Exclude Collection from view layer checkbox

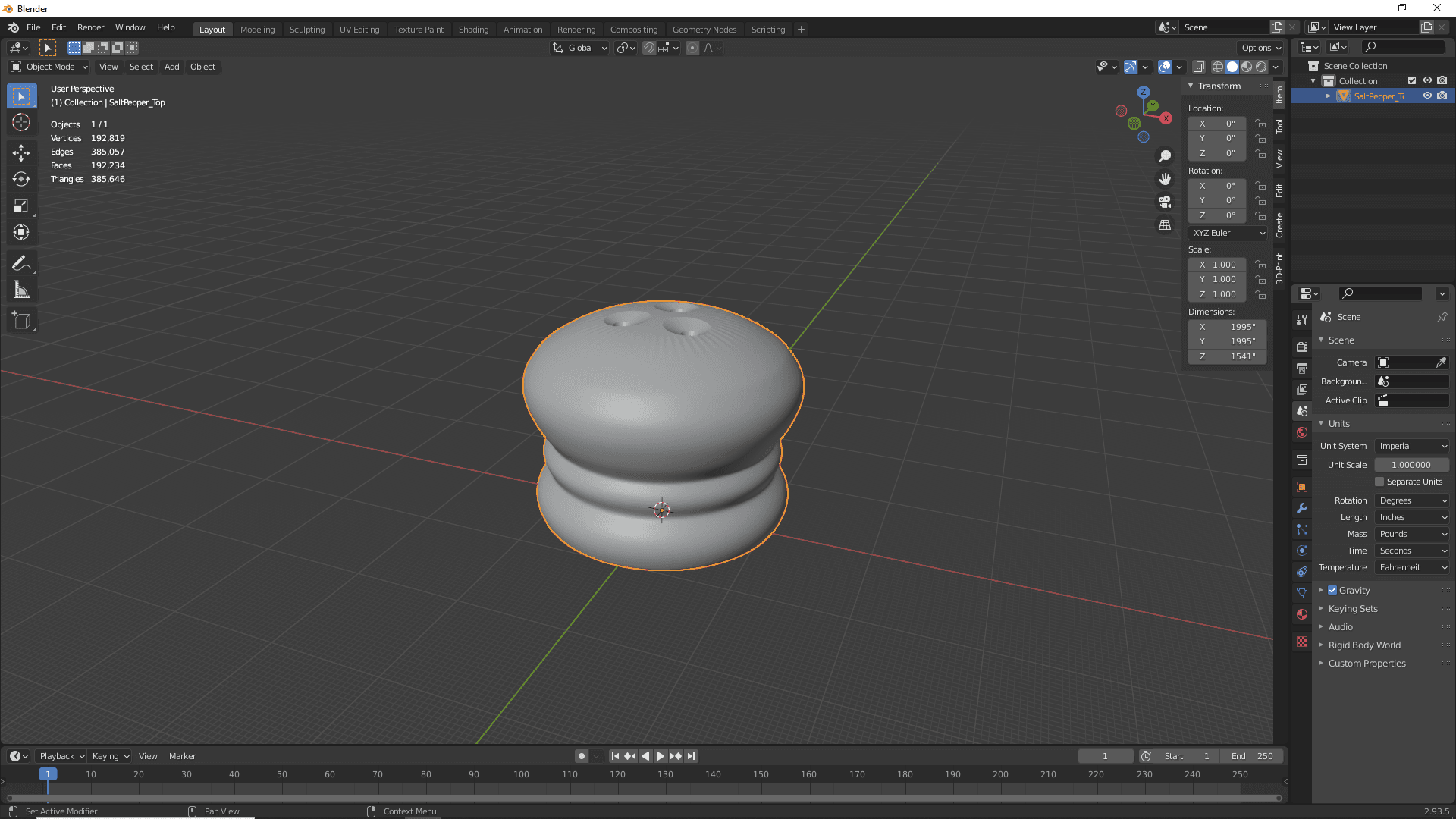point(1412,80)
